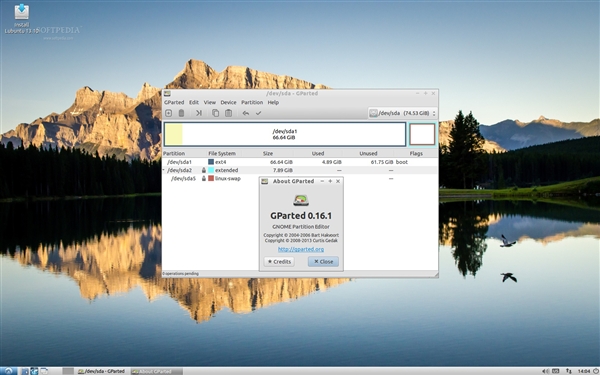
Task: Open the GParted menu
Action: 174,103
